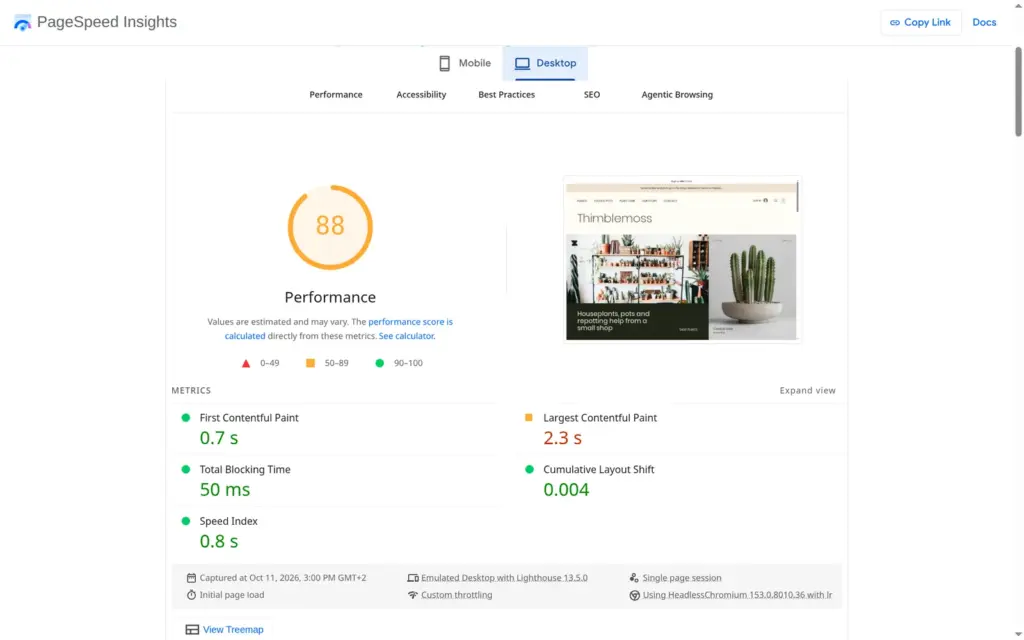This screenshot has height=640, width=1024.
Task: Click the calendar icon beside Captured at
Action: click(x=191, y=578)
